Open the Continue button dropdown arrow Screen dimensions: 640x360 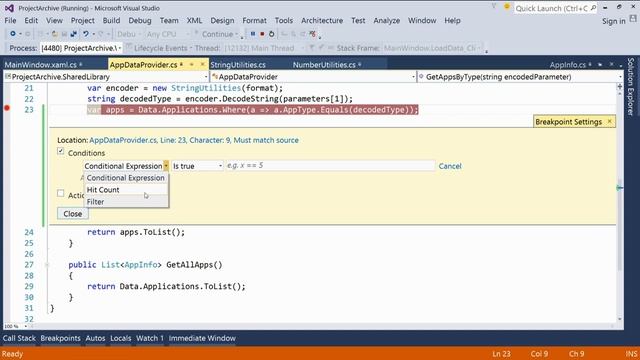coord(237,34)
